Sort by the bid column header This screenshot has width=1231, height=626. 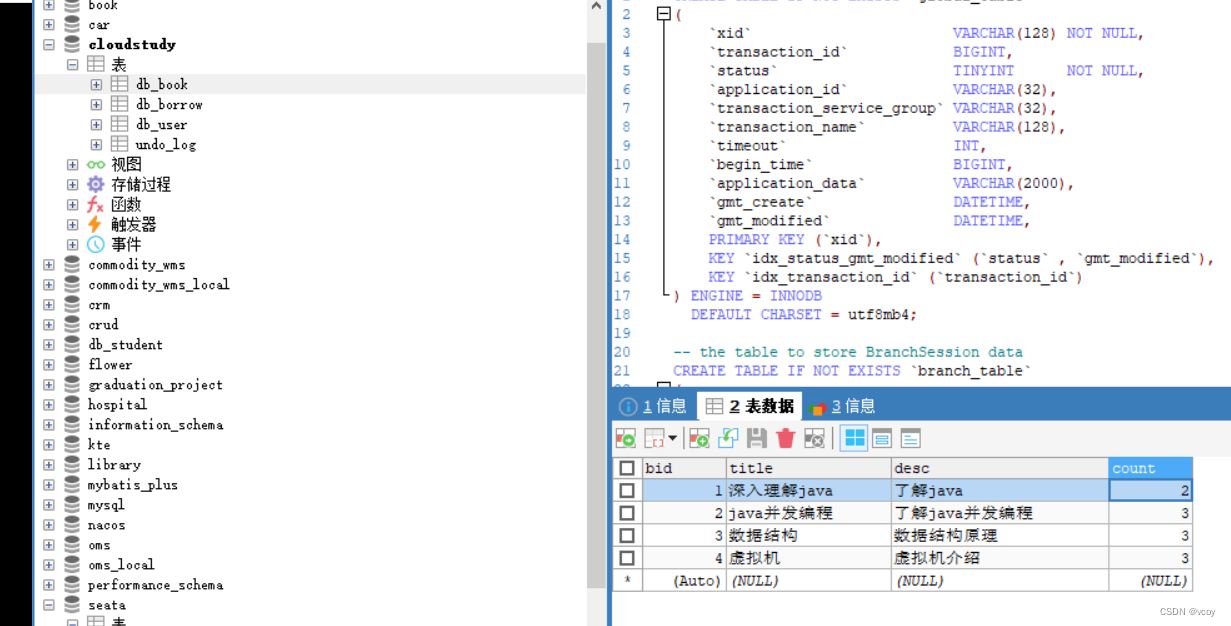click(684, 468)
